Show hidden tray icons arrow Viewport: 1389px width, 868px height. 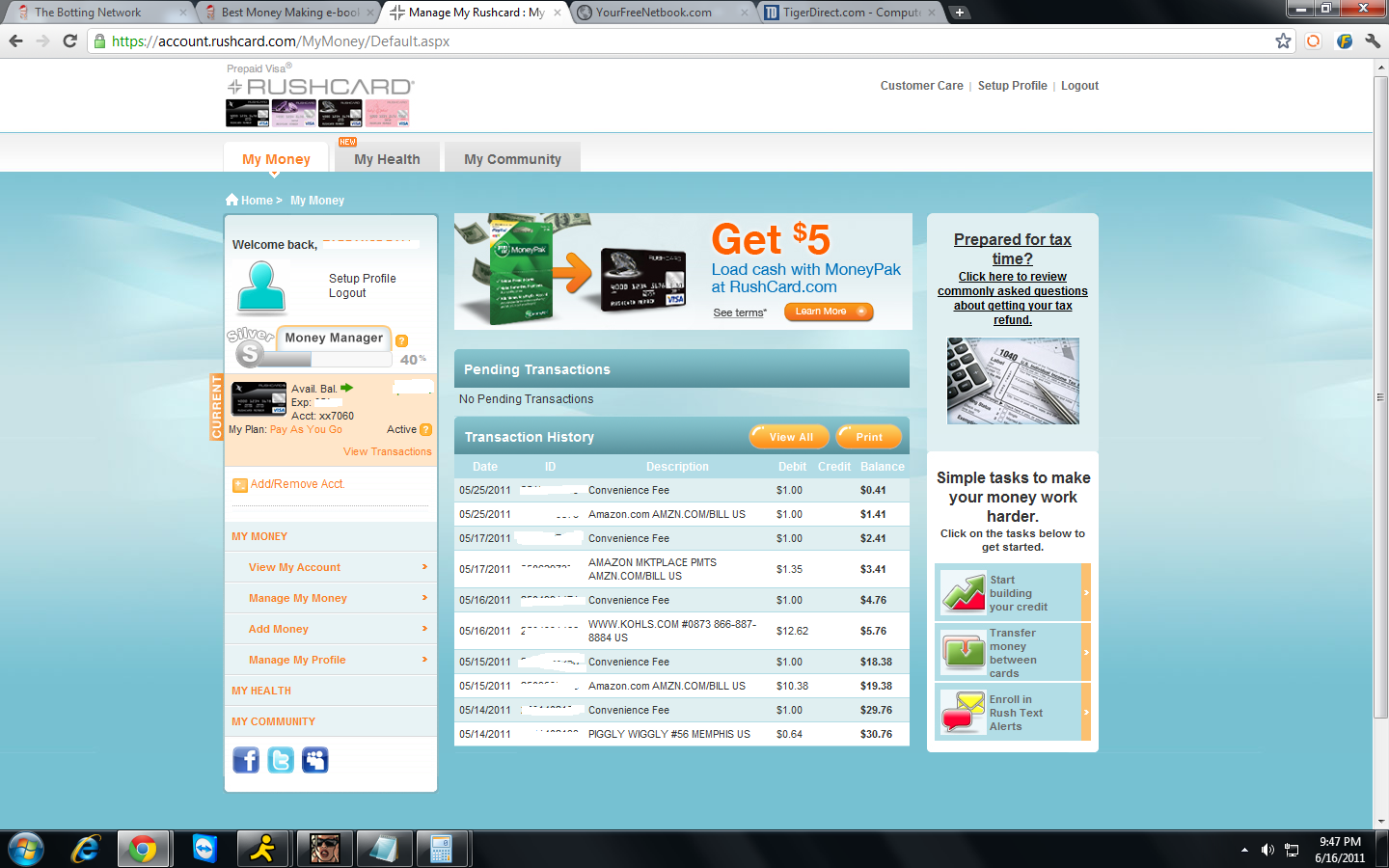tap(1244, 850)
